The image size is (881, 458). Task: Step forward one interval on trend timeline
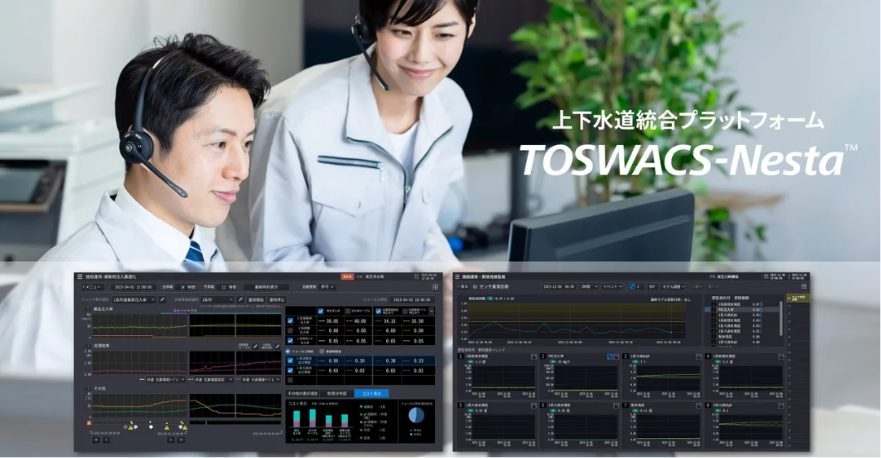tap(170, 440)
